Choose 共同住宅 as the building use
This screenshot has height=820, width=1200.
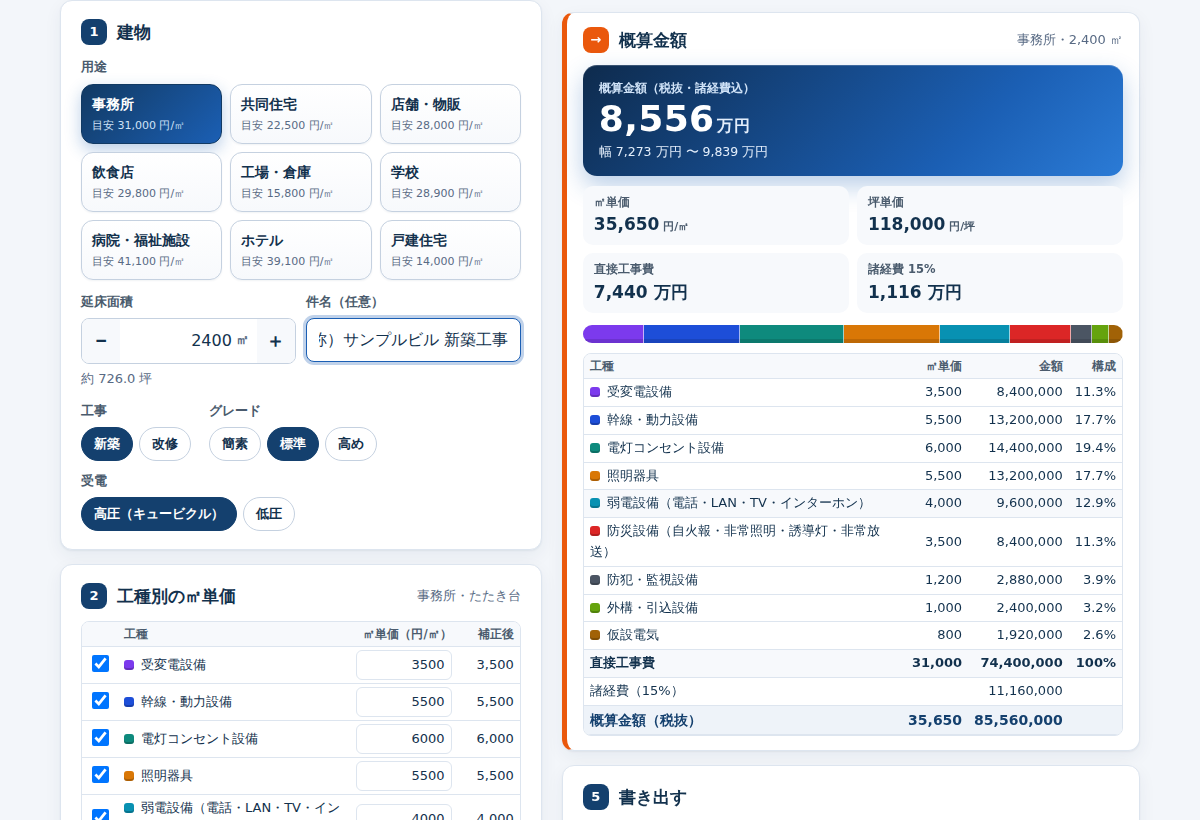point(301,114)
